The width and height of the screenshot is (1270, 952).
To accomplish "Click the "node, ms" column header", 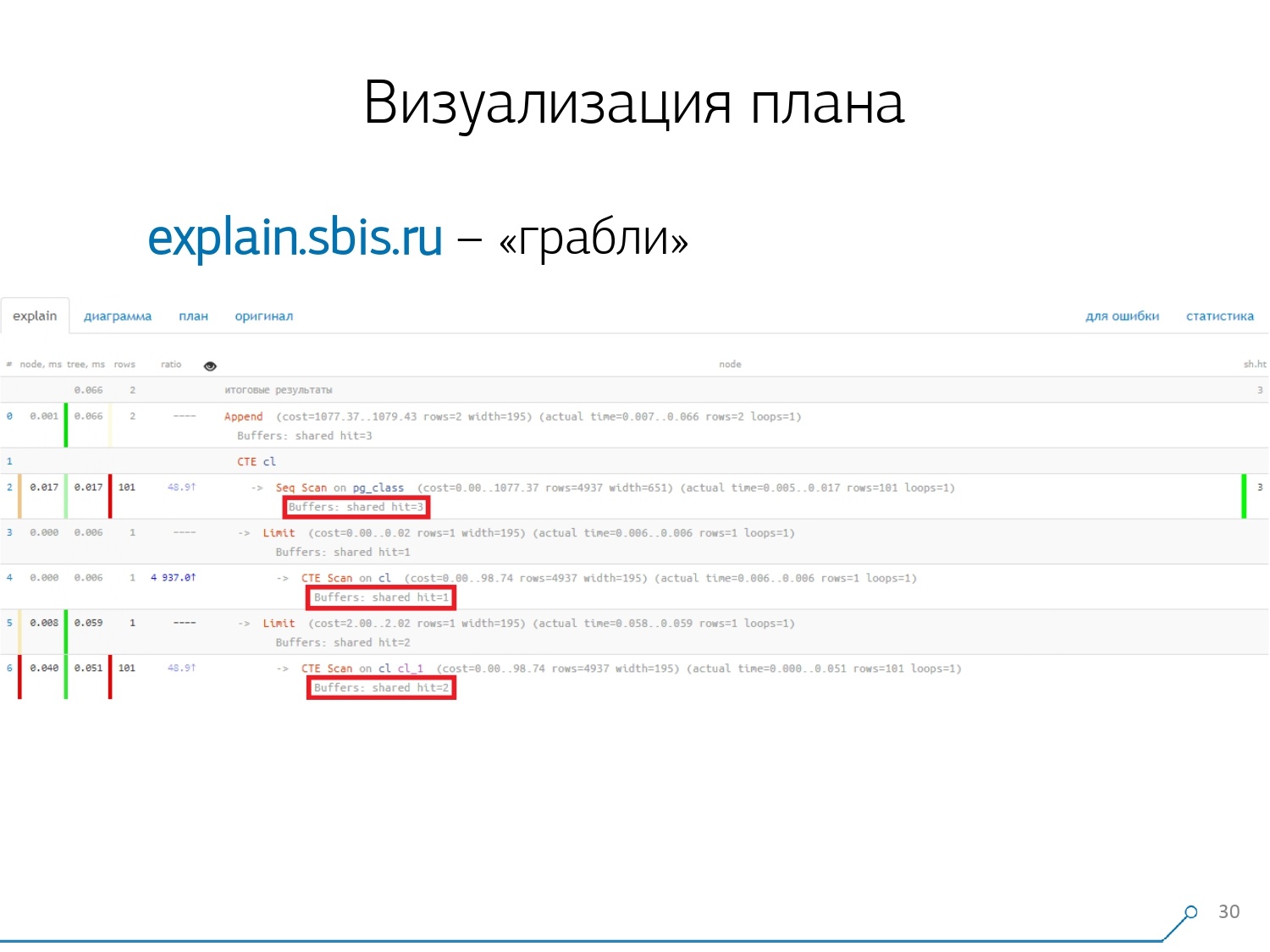I will pyautogui.click(x=41, y=365).
